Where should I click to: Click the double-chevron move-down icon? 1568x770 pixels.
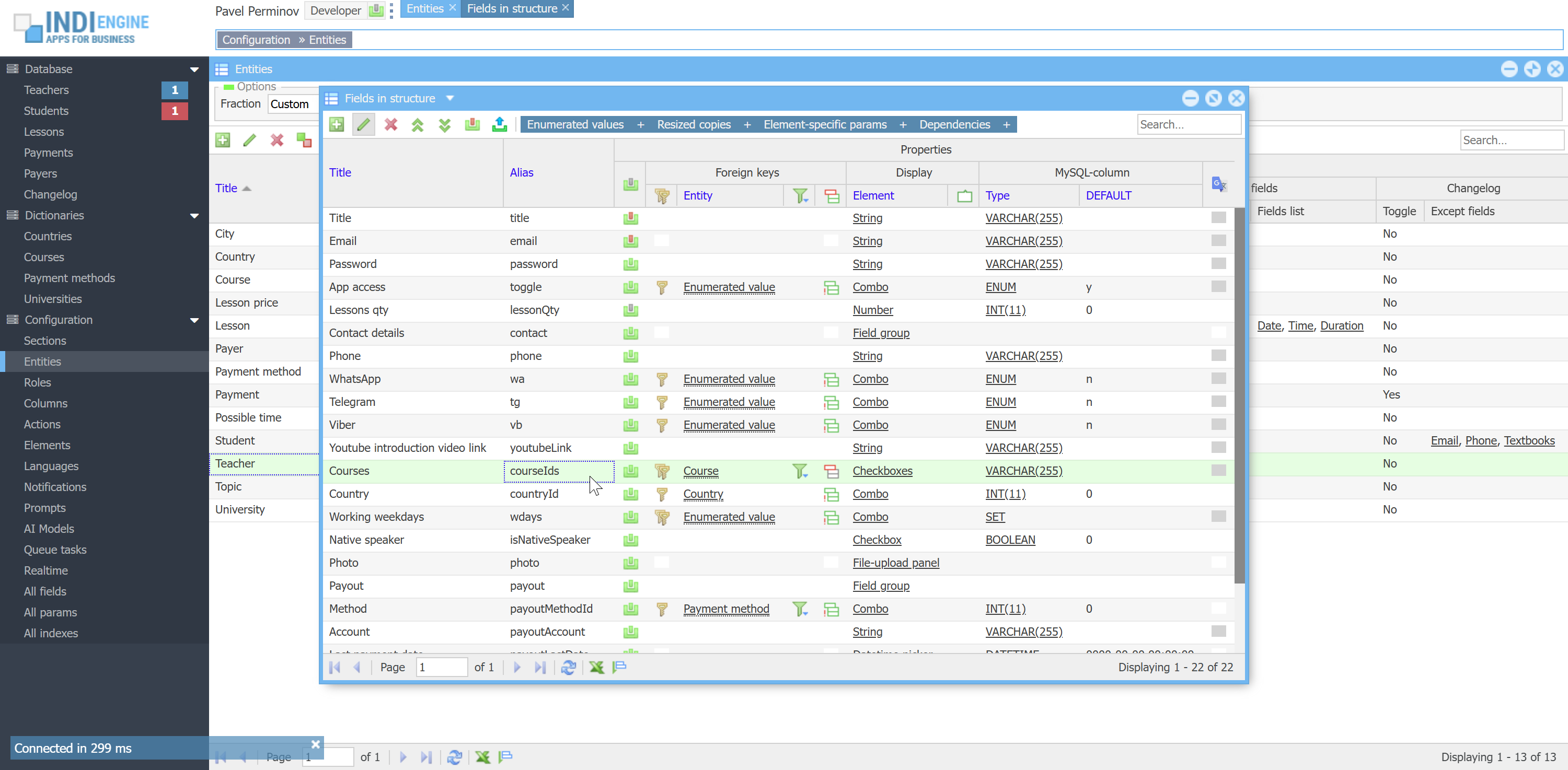point(445,125)
